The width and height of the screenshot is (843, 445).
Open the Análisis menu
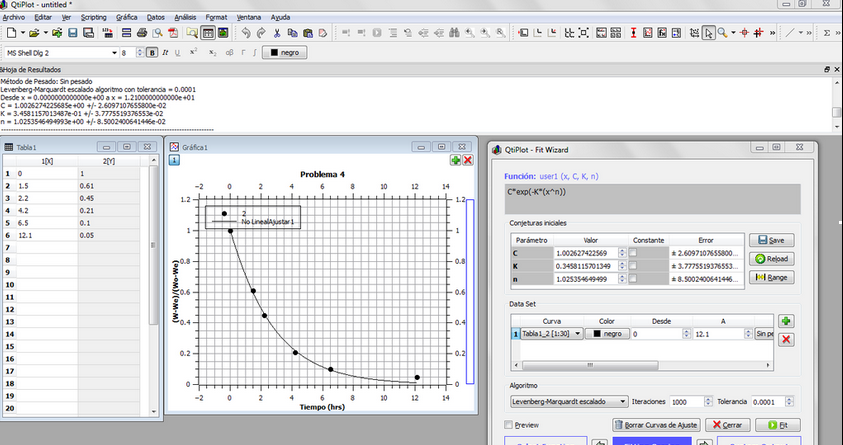point(185,17)
